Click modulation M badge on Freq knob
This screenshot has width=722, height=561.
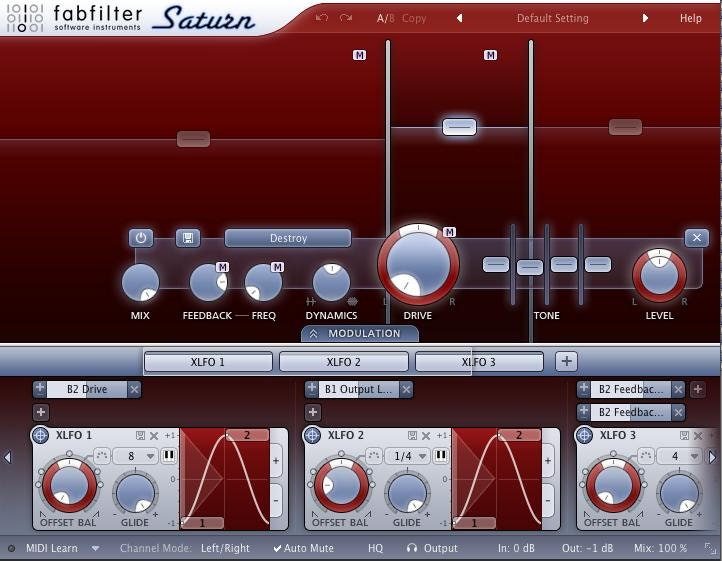click(x=277, y=267)
